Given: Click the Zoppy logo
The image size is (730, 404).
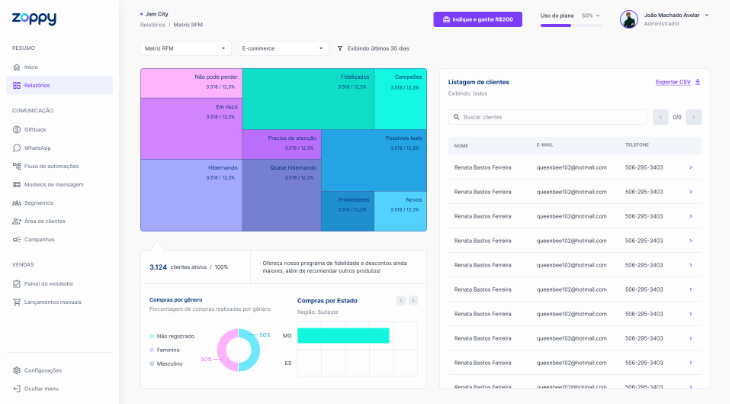Looking at the screenshot, I should pyautogui.click(x=34, y=19).
